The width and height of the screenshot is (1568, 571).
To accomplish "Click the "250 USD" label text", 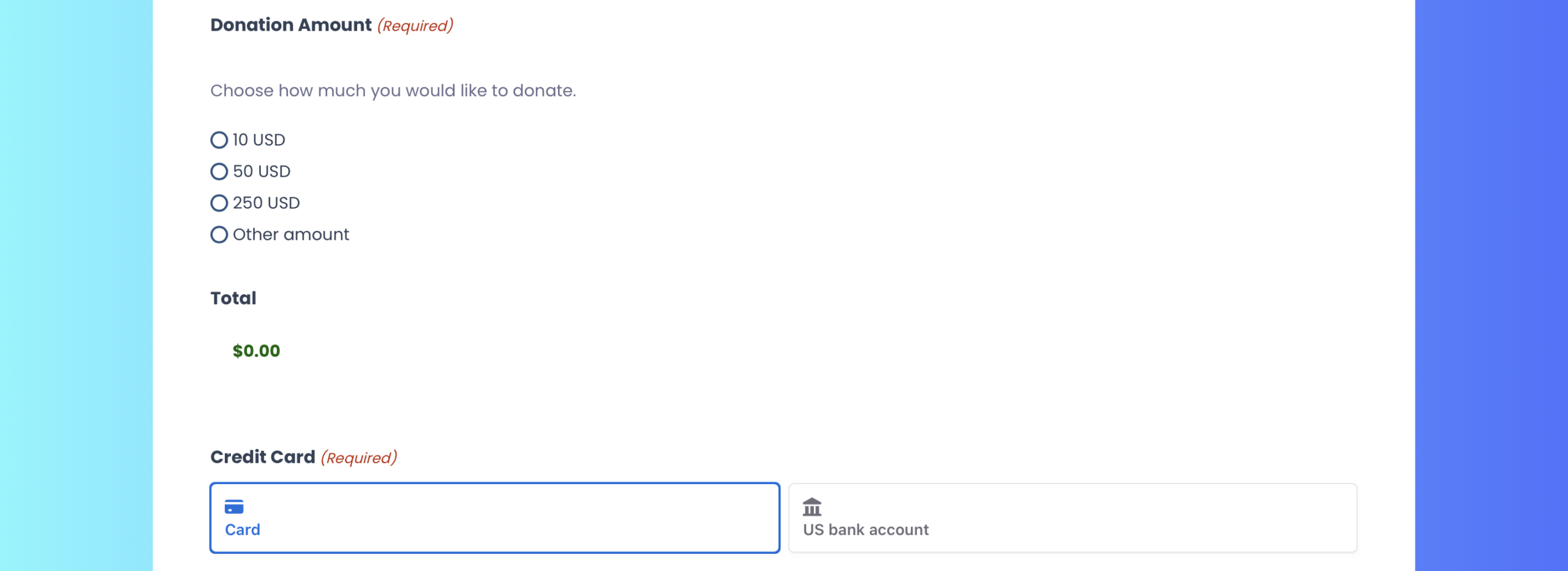I will [x=266, y=203].
